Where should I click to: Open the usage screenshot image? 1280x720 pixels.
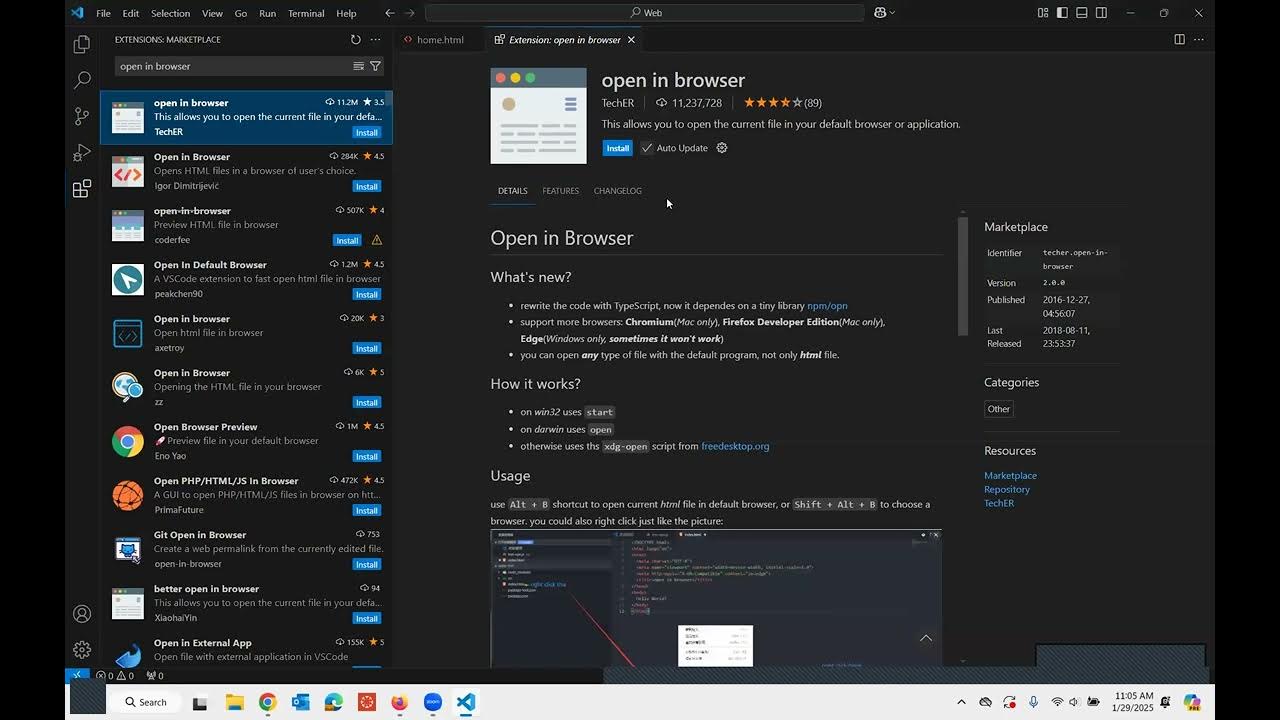(x=716, y=598)
